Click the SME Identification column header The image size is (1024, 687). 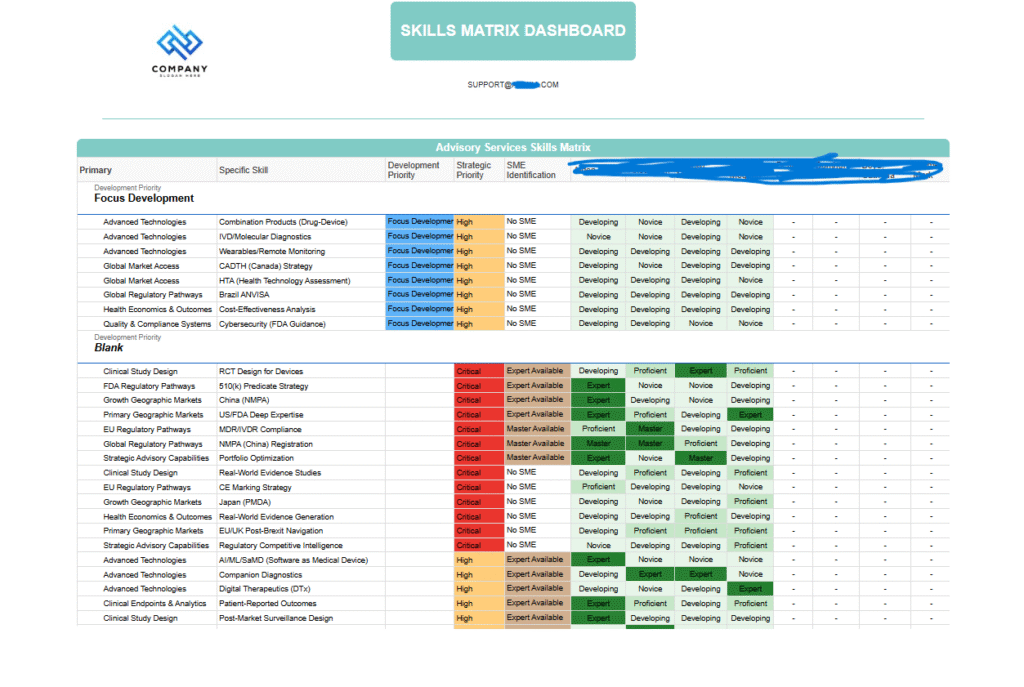pos(530,170)
